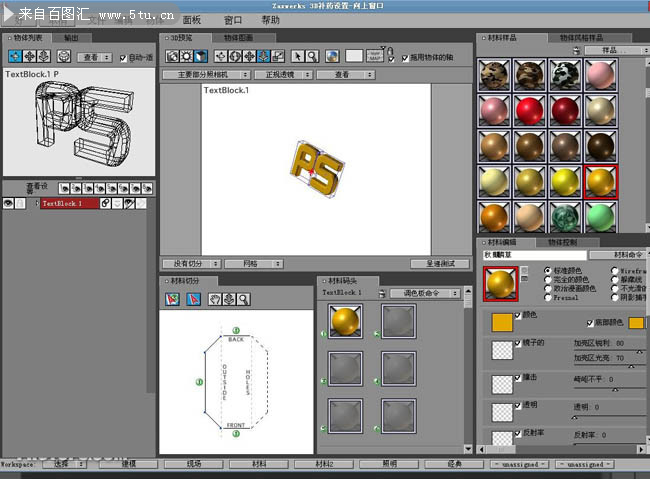Image resolution: width=650 pixels, height=479 pixels.
Task: Toggle the 自动-适 checkbox in object list
Action: [x=124, y=58]
